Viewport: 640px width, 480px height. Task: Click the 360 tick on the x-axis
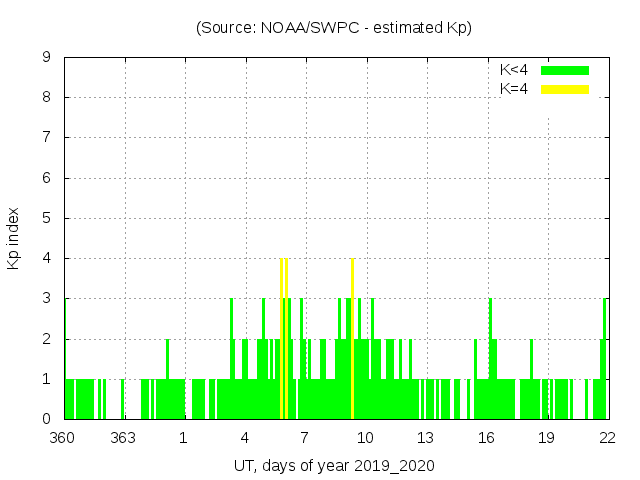tap(63, 438)
